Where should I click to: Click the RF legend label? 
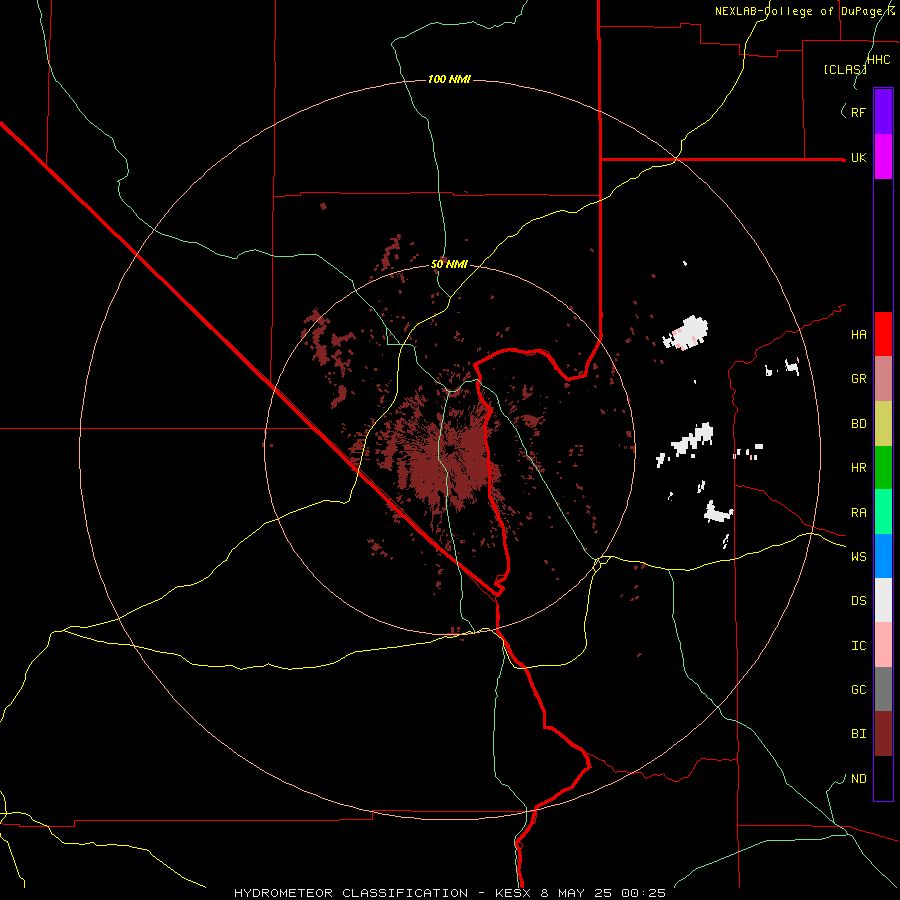[858, 112]
